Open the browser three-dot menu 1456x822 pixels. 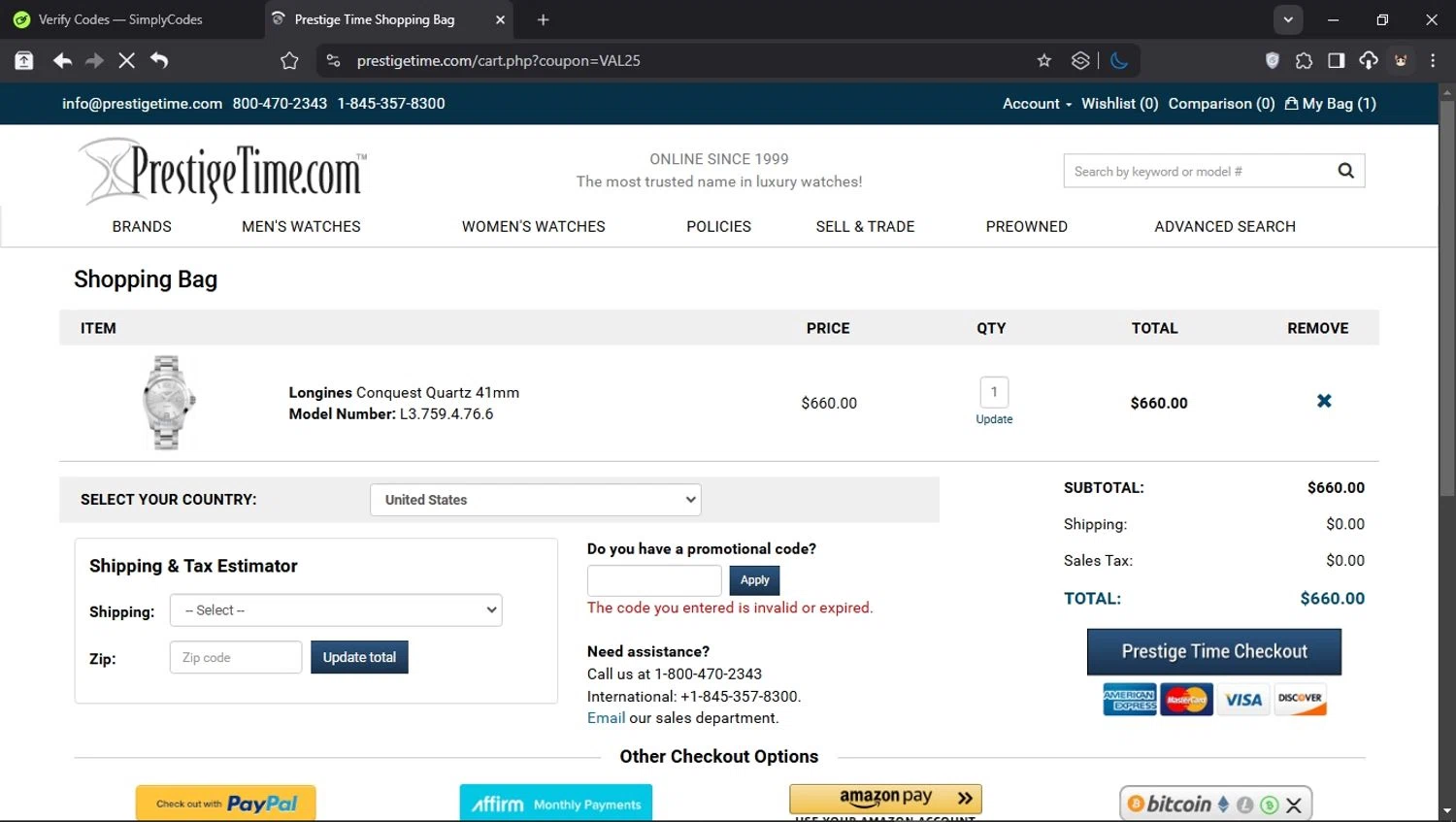coord(1433,60)
